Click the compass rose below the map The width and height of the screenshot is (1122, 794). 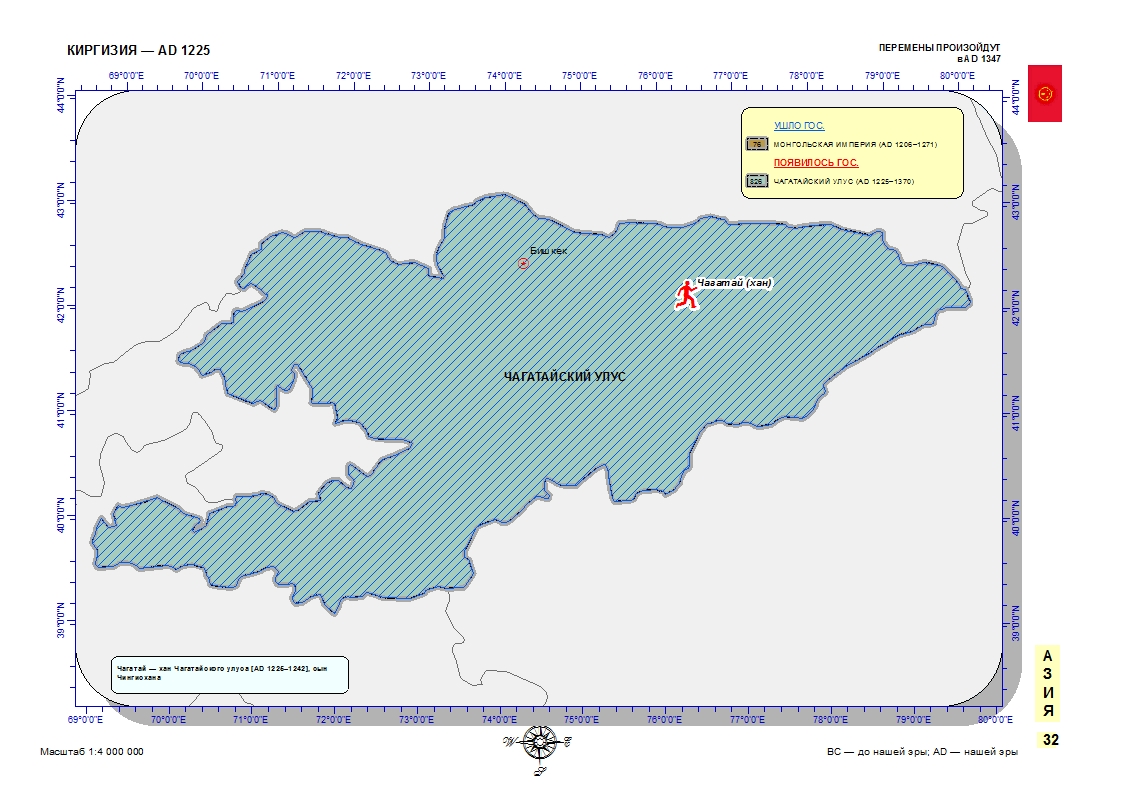pyautogui.click(x=538, y=743)
